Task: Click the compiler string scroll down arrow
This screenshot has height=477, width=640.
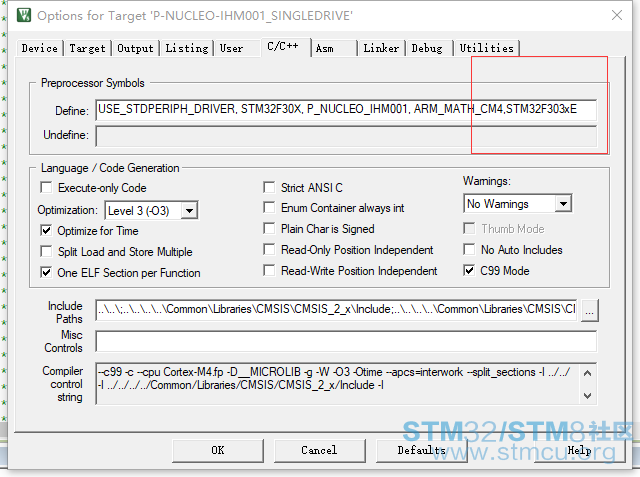Action: click(x=587, y=395)
